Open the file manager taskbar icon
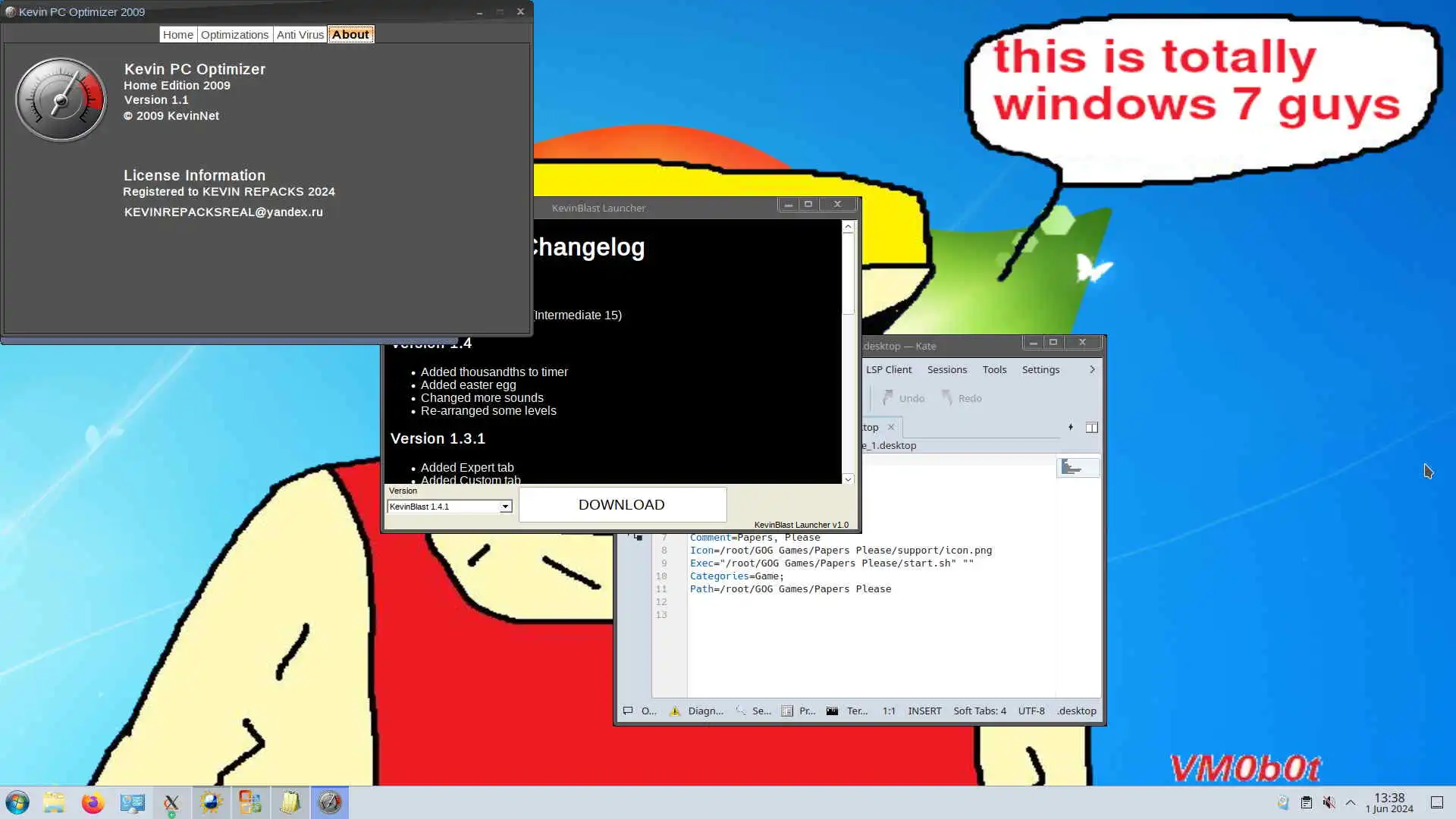1456x819 pixels. click(54, 802)
